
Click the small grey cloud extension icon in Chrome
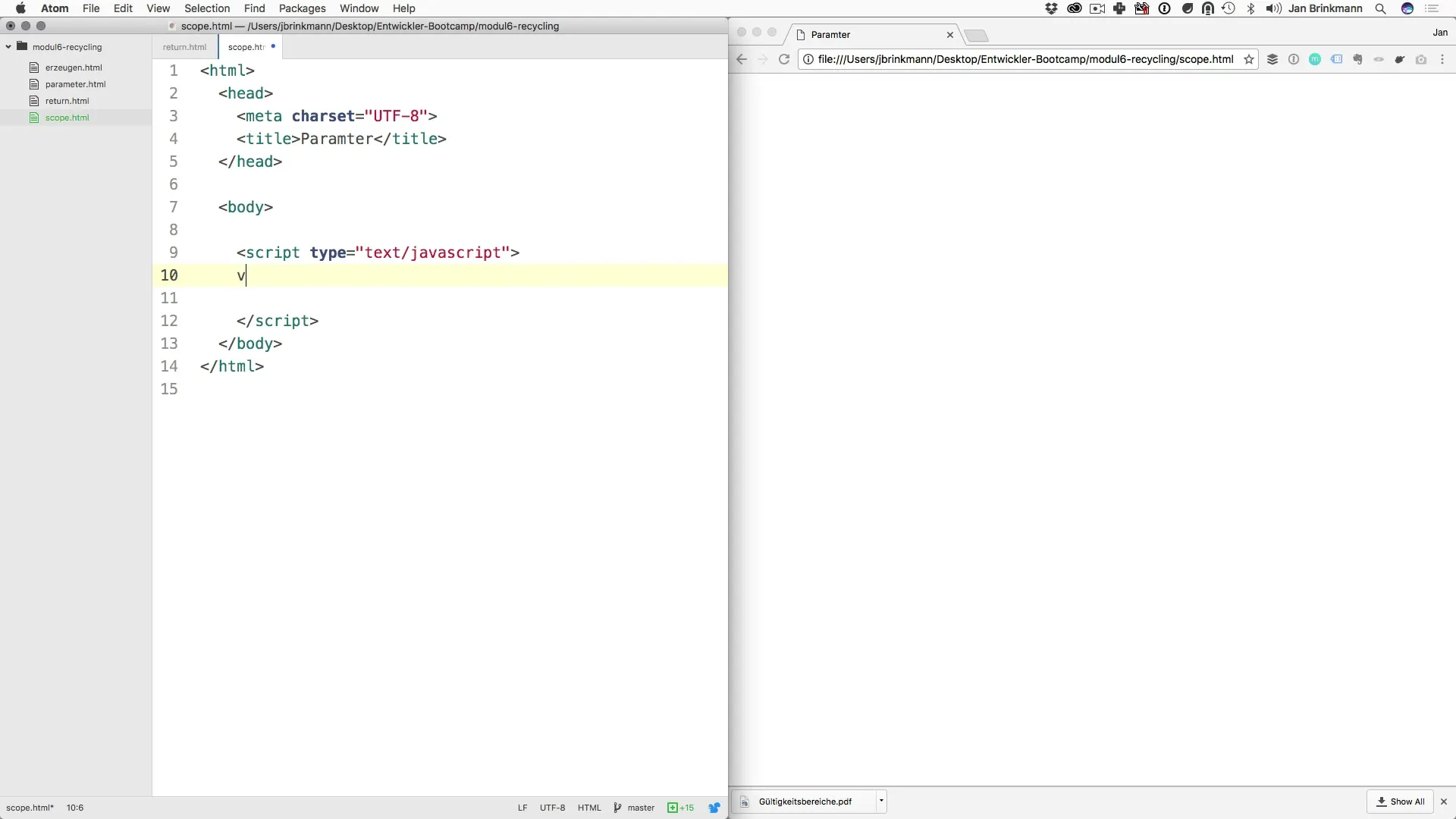[x=1379, y=59]
